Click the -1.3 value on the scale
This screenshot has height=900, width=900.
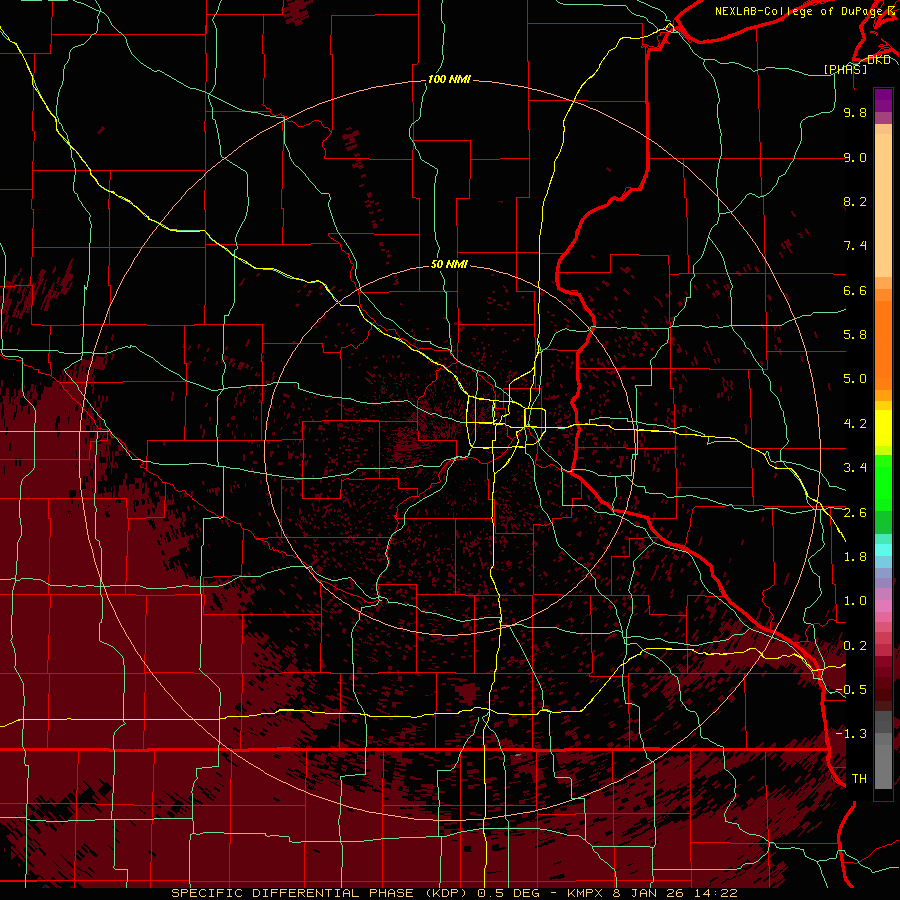851,734
